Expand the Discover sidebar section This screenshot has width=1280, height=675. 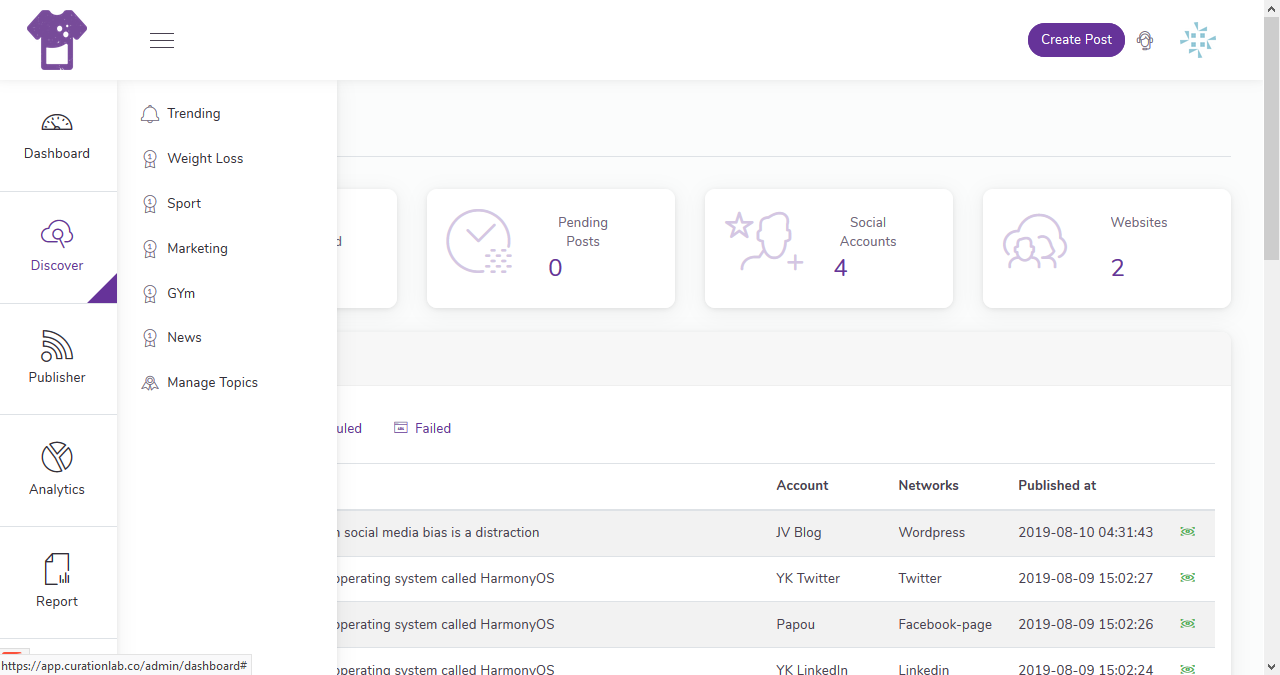[x=57, y=247]
